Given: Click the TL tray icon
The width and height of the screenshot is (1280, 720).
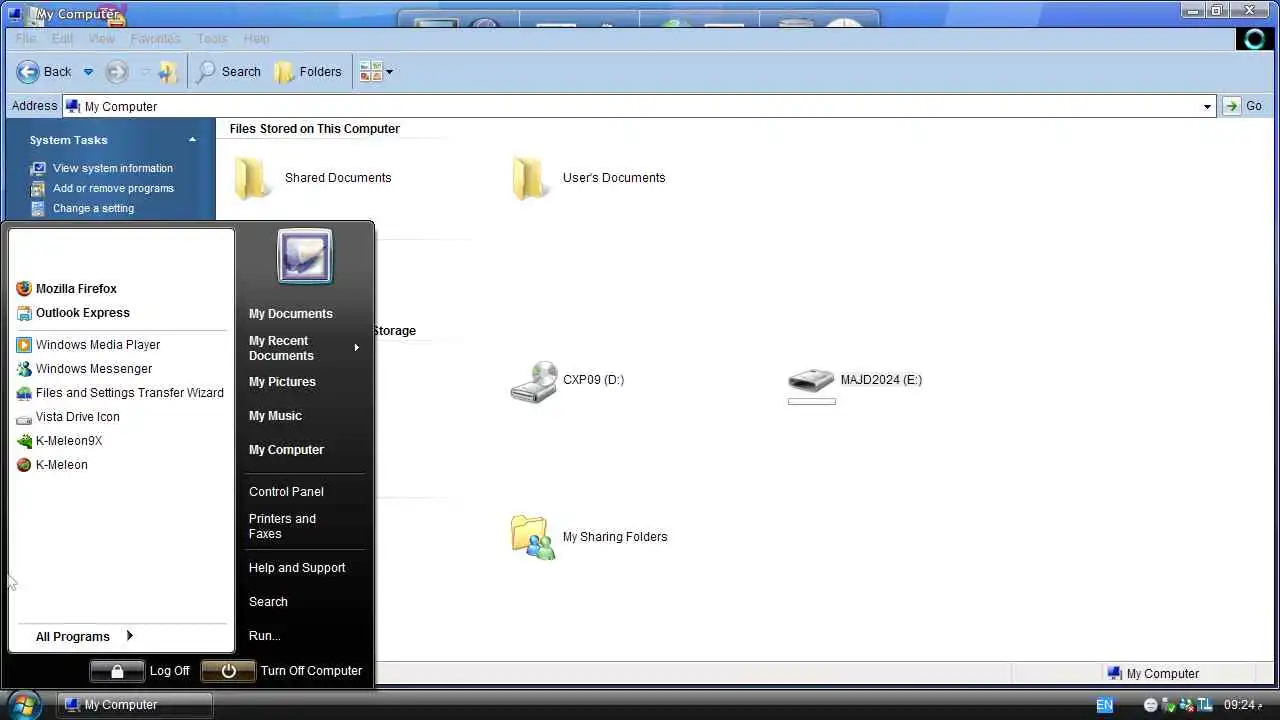Looking at the screenshot, I should (x=1205, y=705).
